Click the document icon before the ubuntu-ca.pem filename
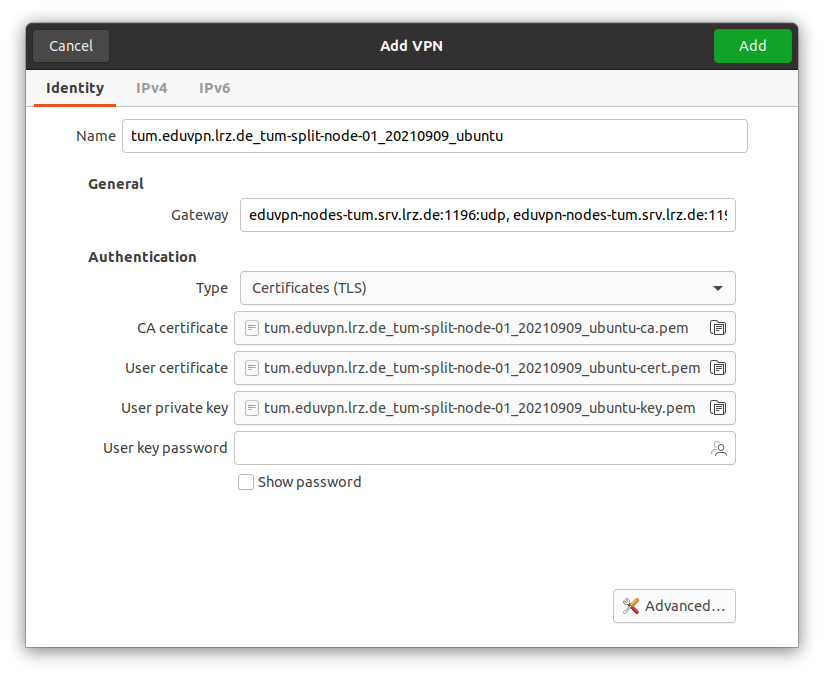The image size is (824, 676). (x=252, y=328)
